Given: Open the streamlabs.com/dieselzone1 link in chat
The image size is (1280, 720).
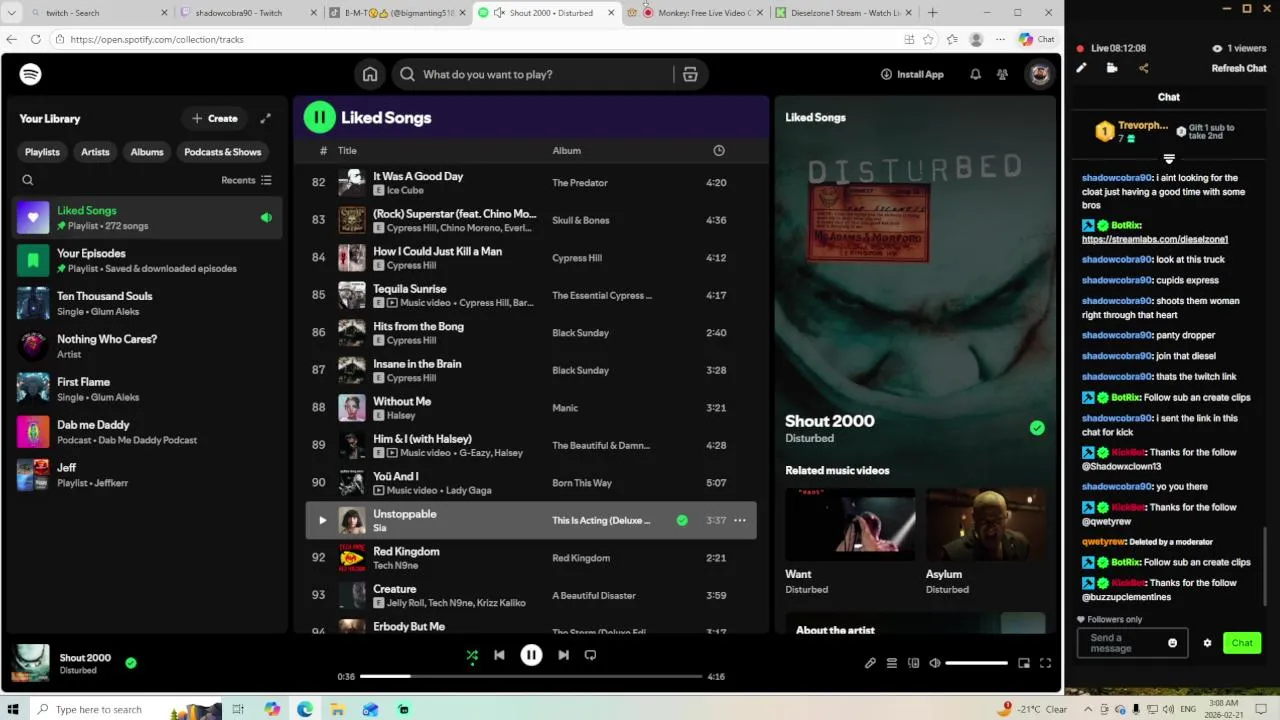Looking at the screenshot, I should pos(1155,239).
